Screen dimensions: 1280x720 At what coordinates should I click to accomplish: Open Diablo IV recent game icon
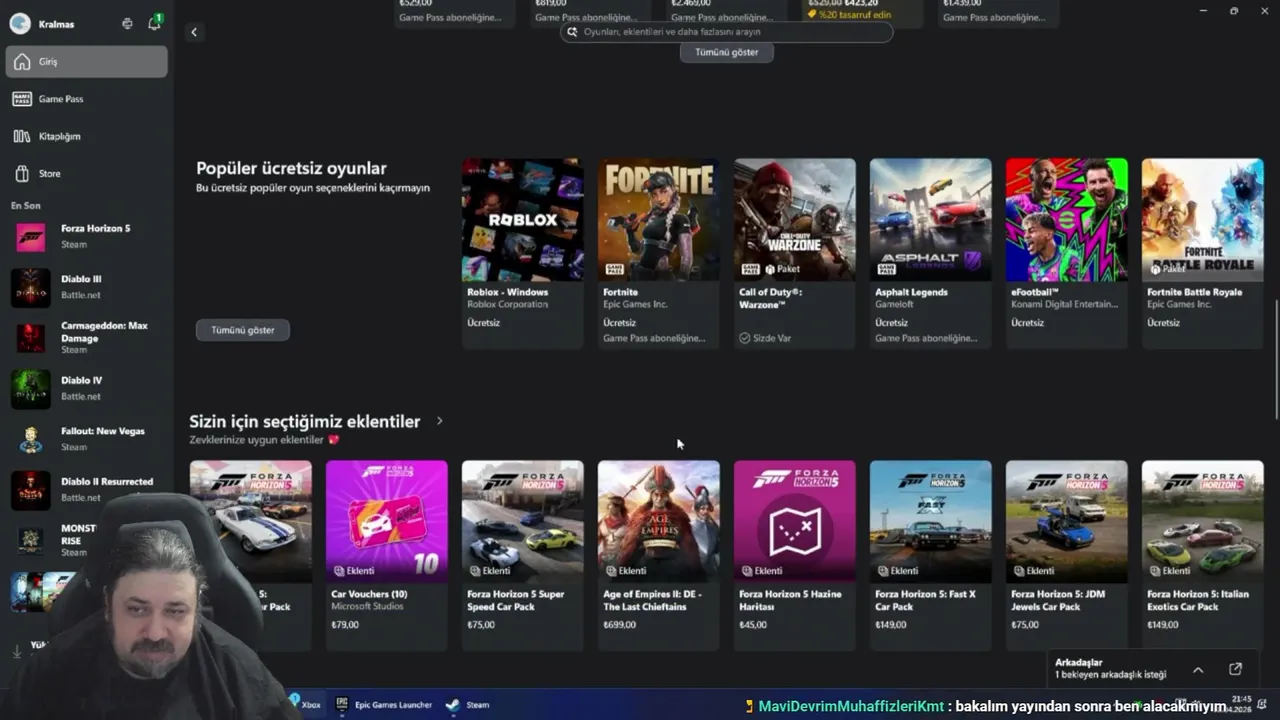coord(30,389)
